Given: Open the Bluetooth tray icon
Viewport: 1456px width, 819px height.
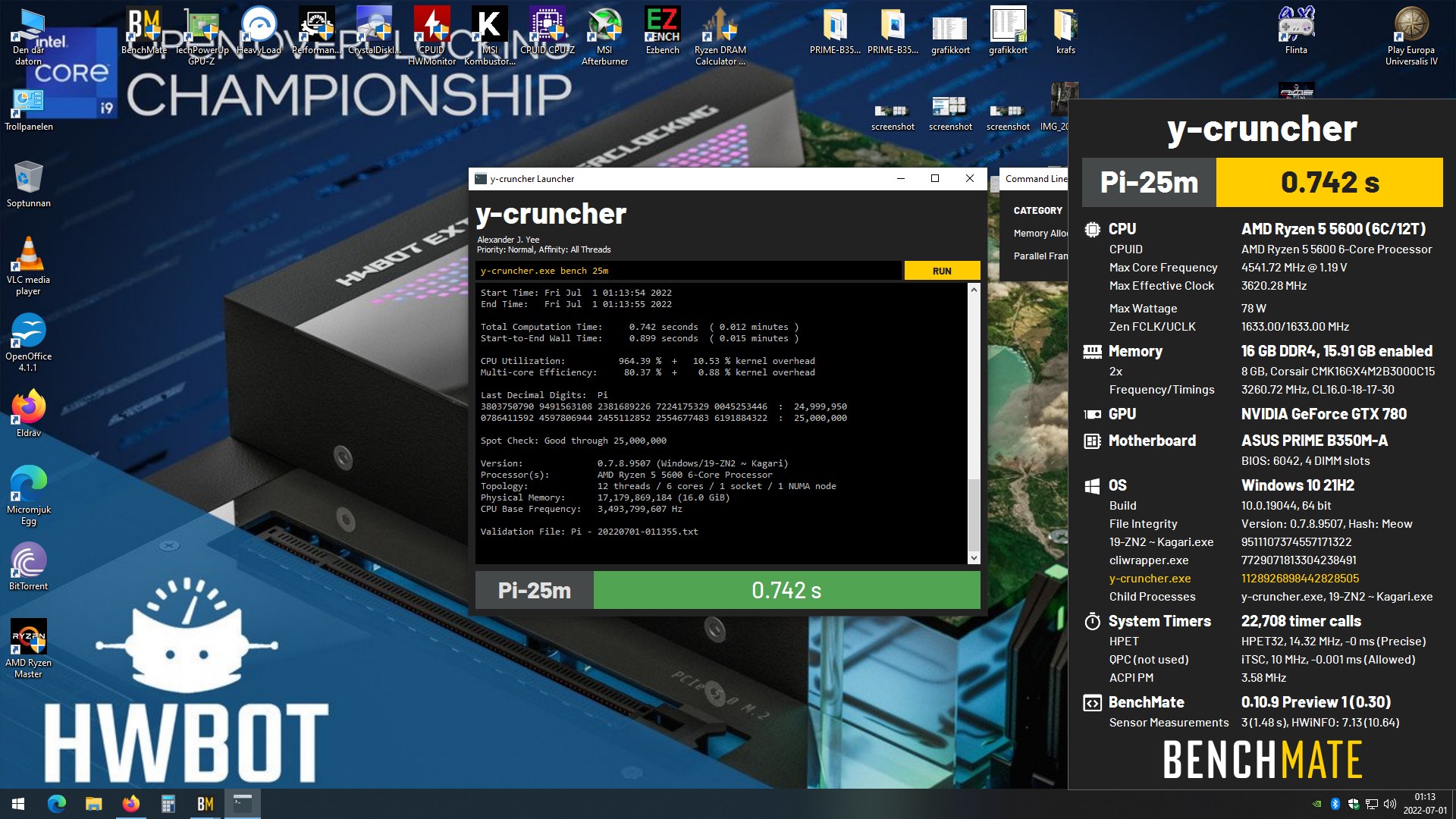Looking at the screenshot, I should (x=1335, y=804).
